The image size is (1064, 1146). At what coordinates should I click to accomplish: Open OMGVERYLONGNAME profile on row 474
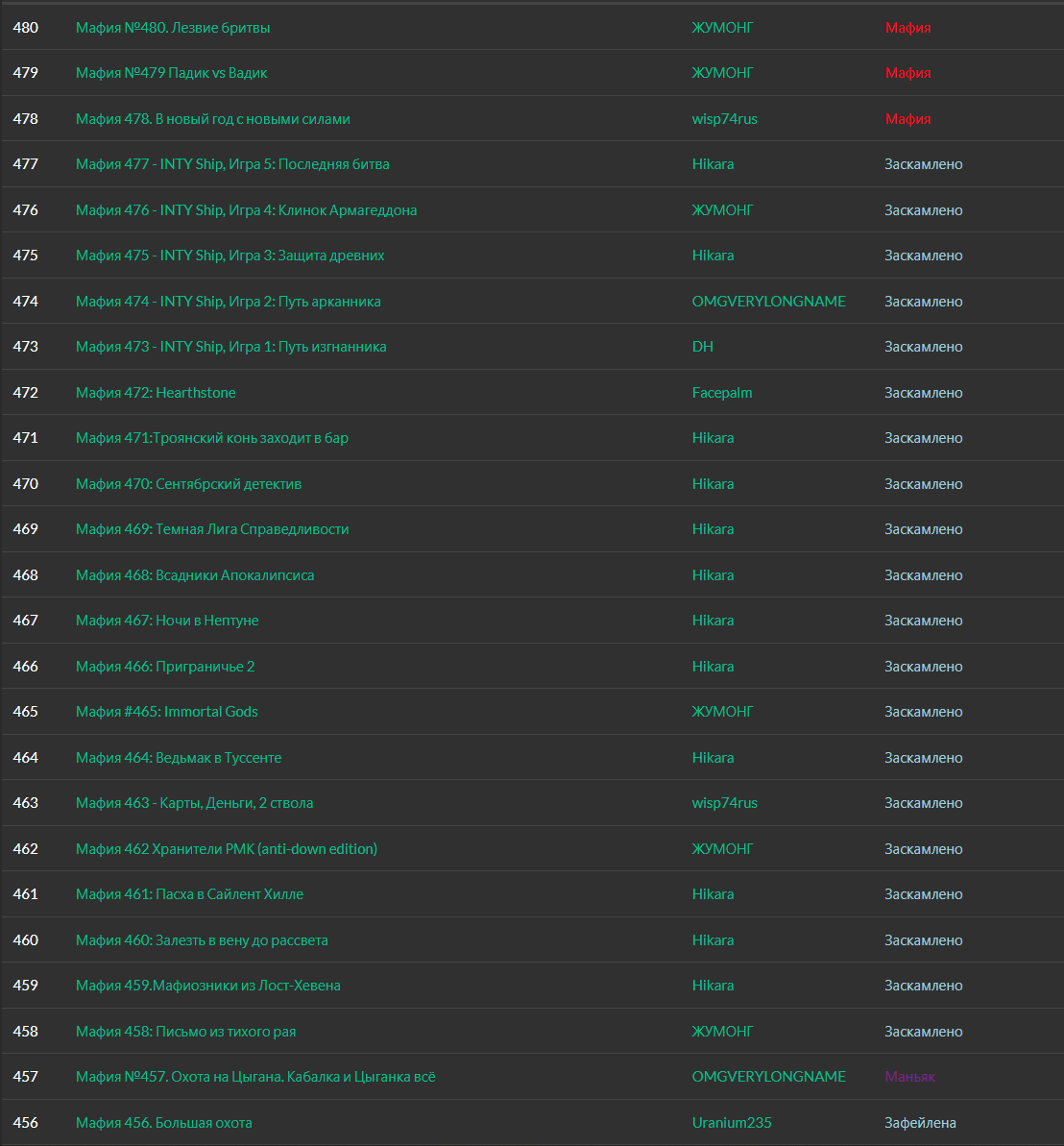coord(768,301)
